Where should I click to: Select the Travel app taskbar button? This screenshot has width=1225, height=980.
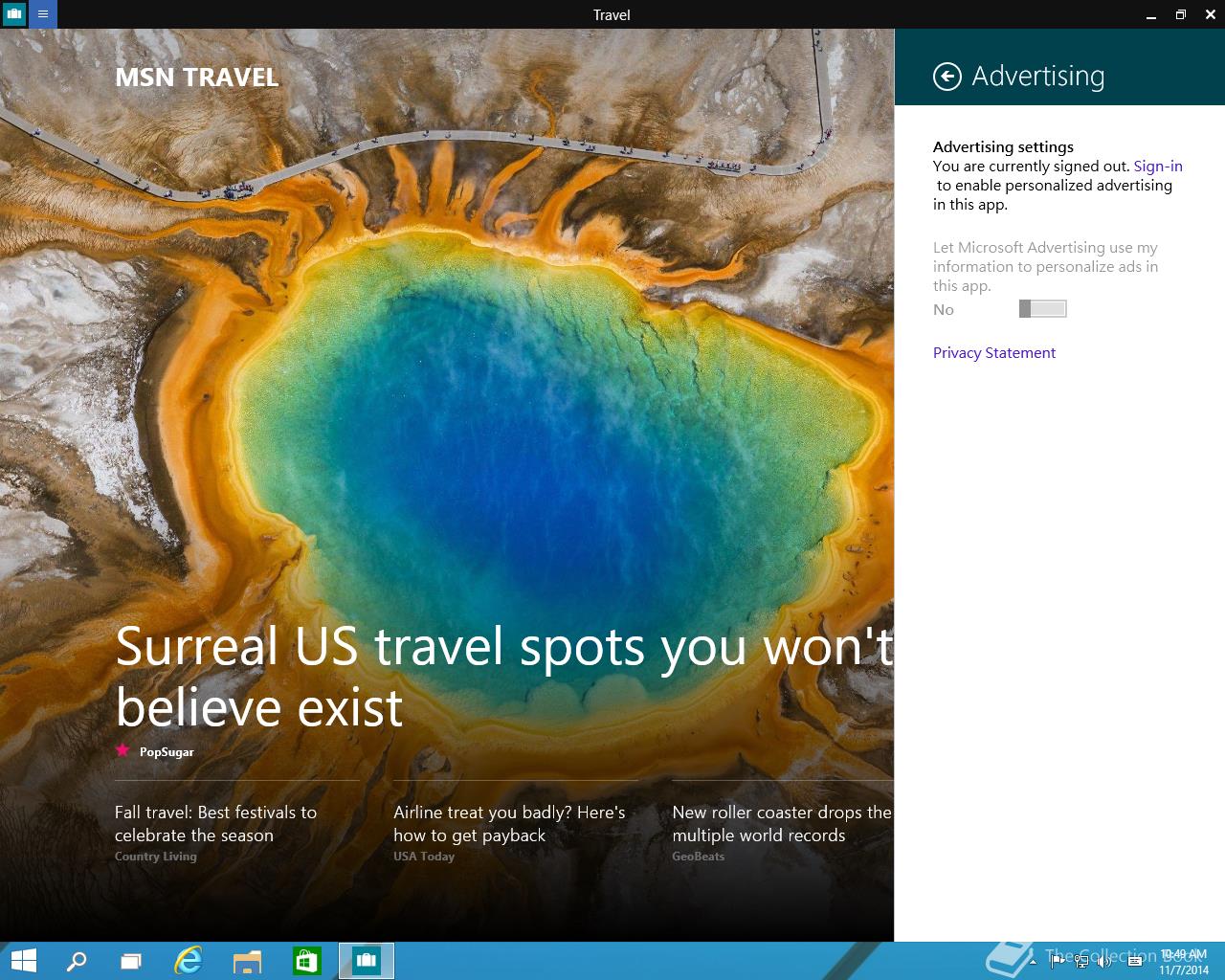(367, 961)
